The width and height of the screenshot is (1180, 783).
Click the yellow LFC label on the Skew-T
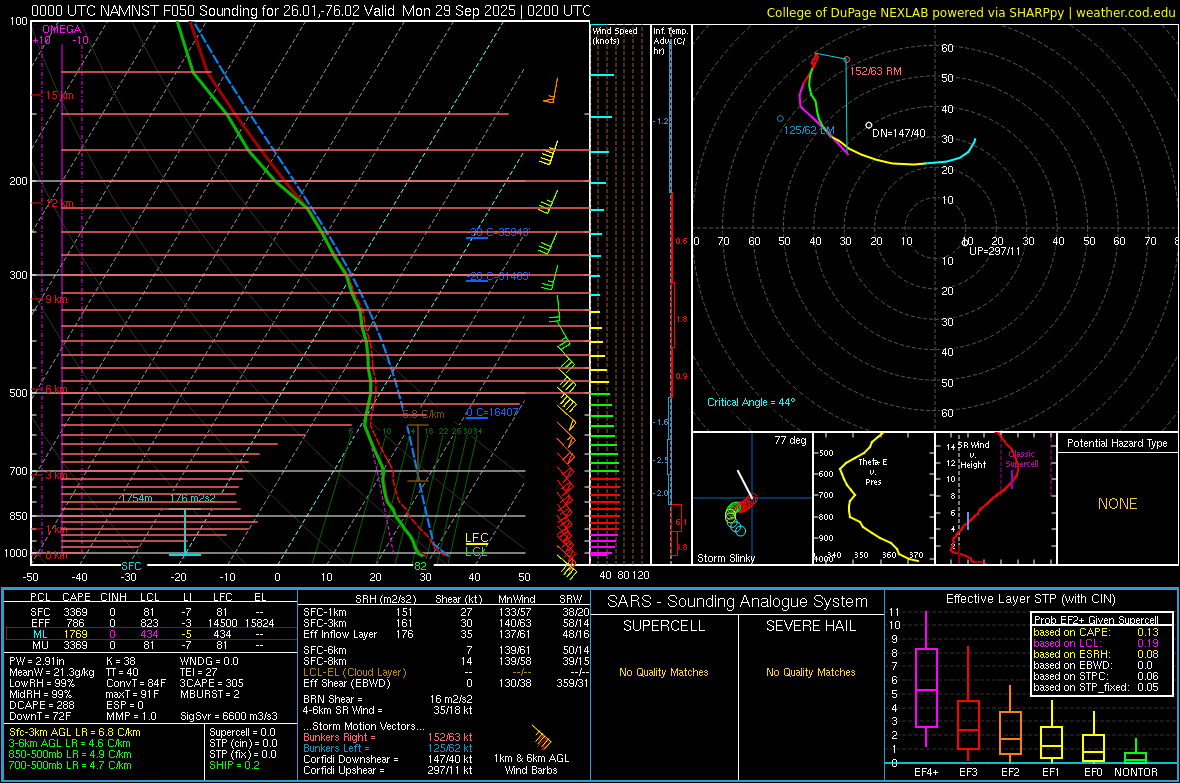(476, 538)
